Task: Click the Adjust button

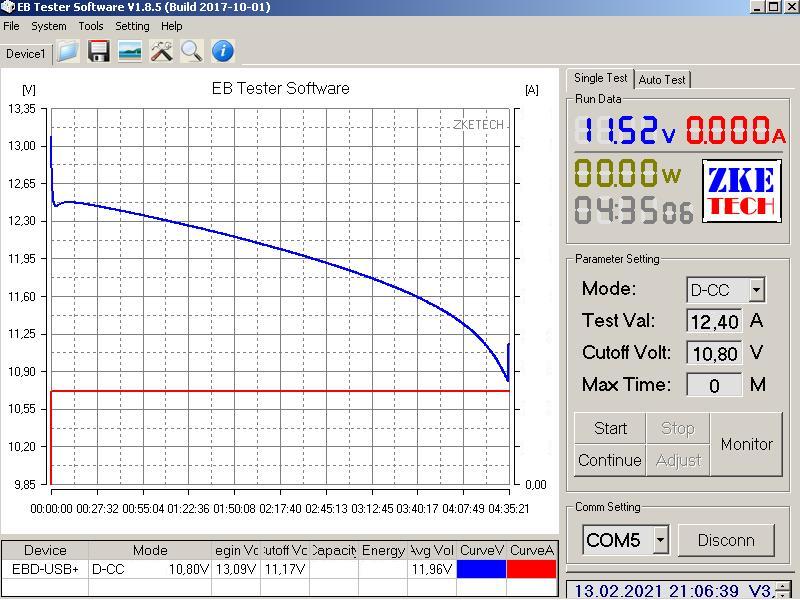Action: coord(678,460)
